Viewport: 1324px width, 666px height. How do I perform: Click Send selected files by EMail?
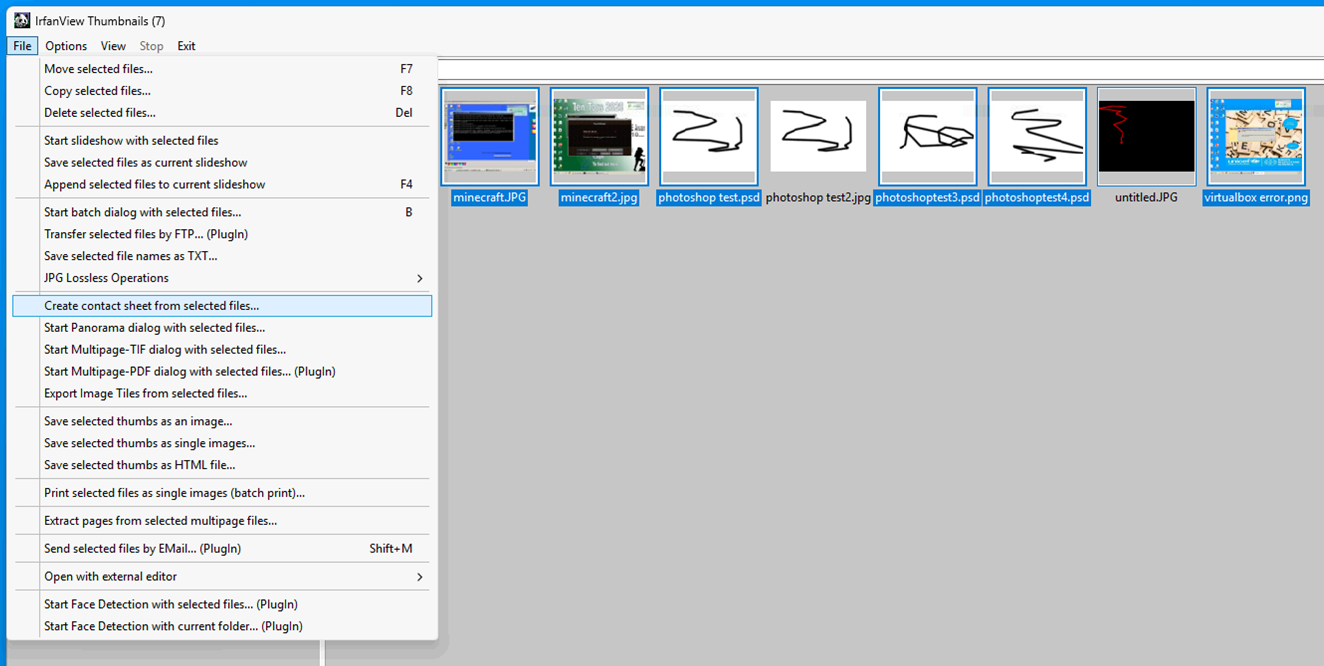pyautogui.click(x=142, y=548)
